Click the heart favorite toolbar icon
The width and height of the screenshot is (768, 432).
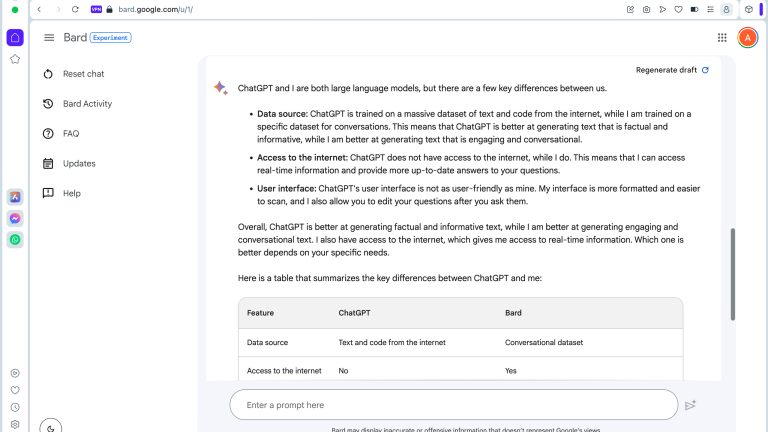[x=678, y=9]
